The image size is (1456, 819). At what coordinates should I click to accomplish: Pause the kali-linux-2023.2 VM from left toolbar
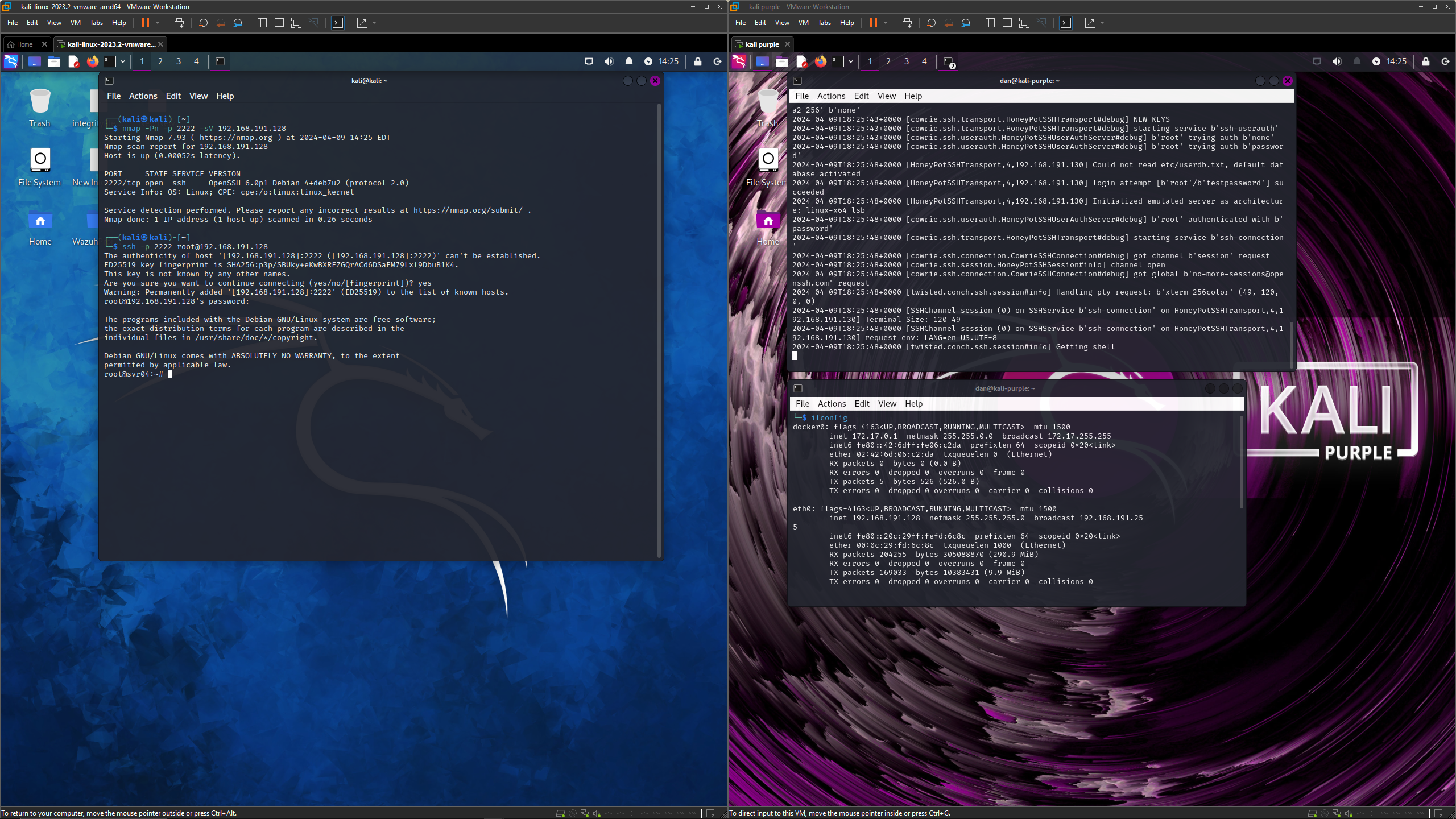point(146,23)
